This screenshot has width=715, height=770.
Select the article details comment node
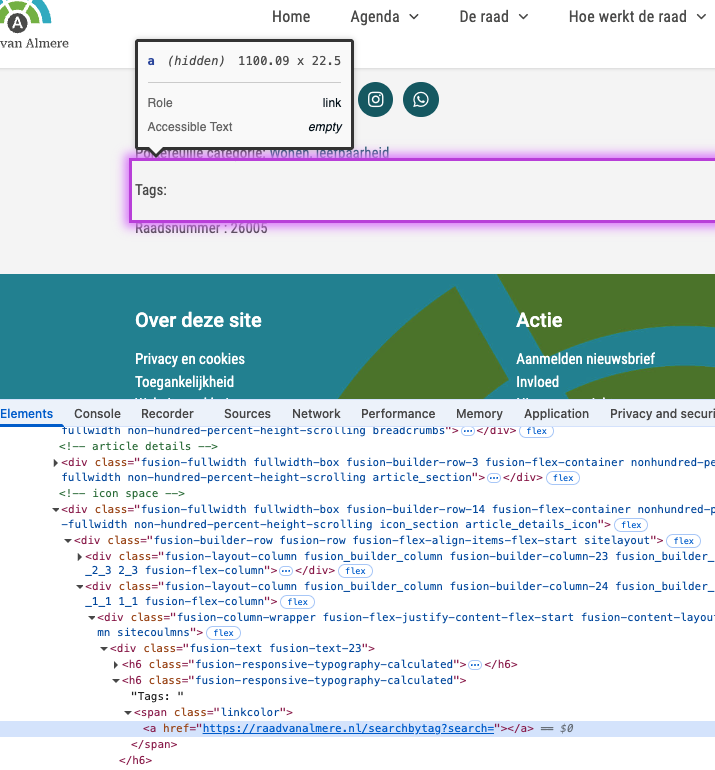pyautogui.click(x=138, y=446)
